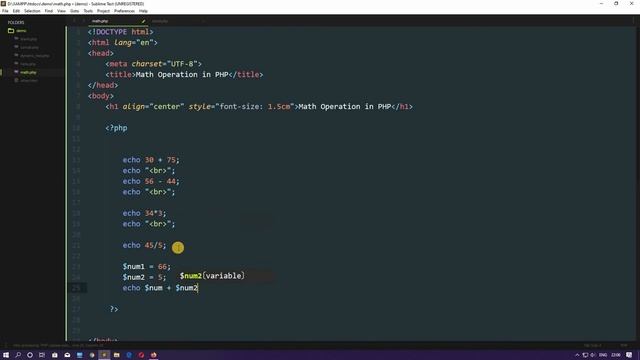
Task: Click the <body> tag line
Action: pos(101,96)
